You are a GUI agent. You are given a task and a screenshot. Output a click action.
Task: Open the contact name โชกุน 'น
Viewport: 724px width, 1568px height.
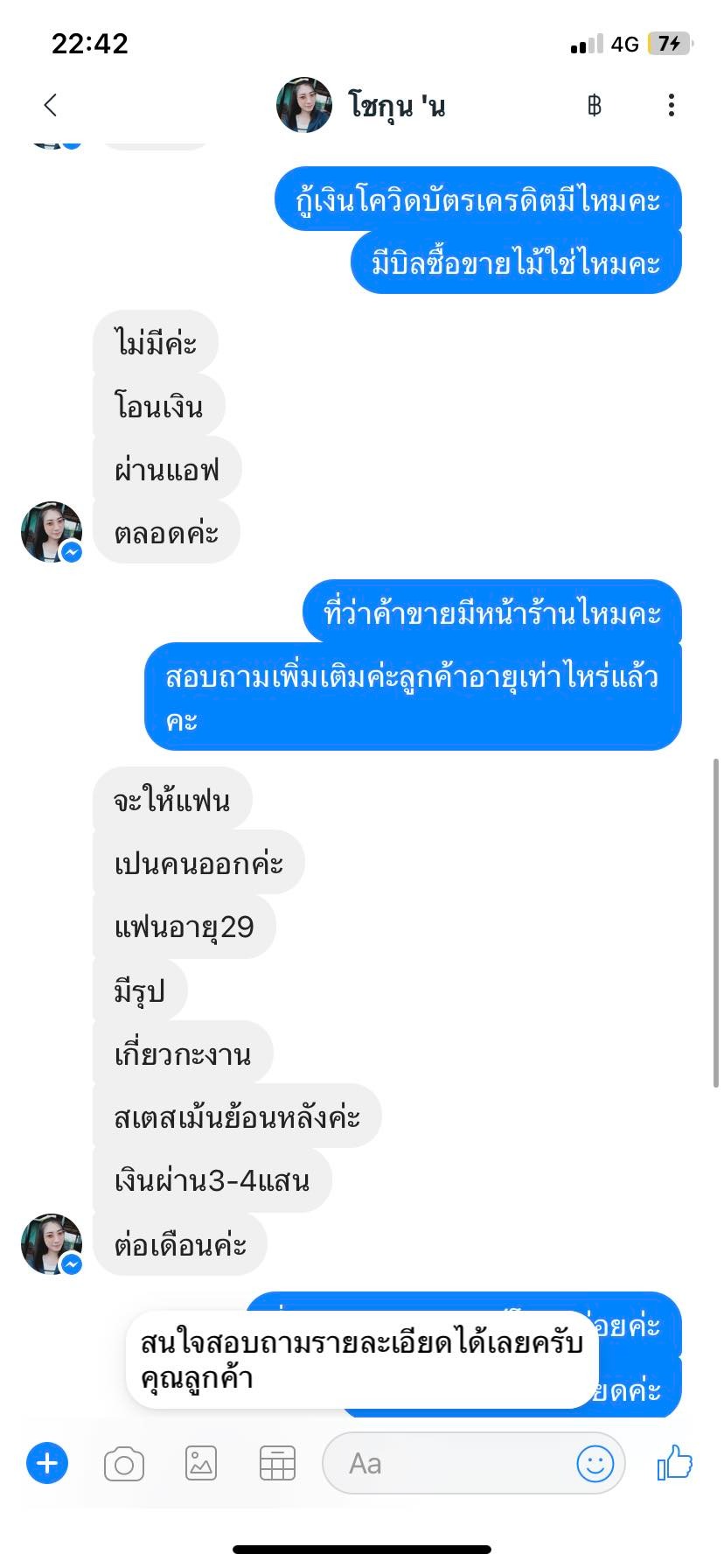click(398, 107)
